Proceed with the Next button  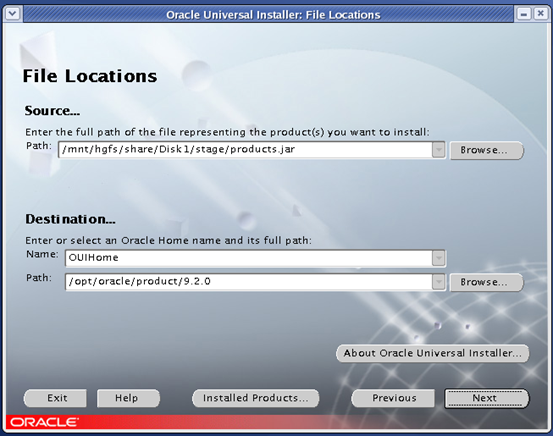(487, 399)
